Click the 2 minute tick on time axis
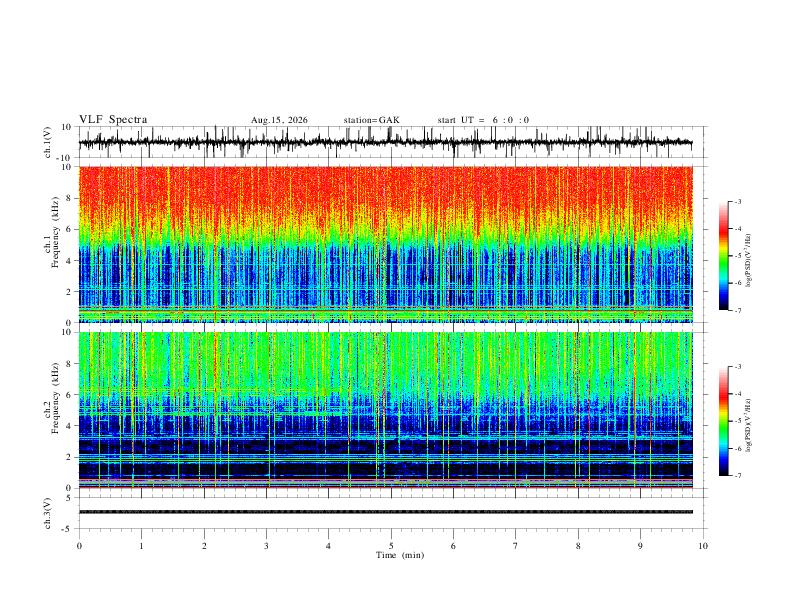 (204, 546)
